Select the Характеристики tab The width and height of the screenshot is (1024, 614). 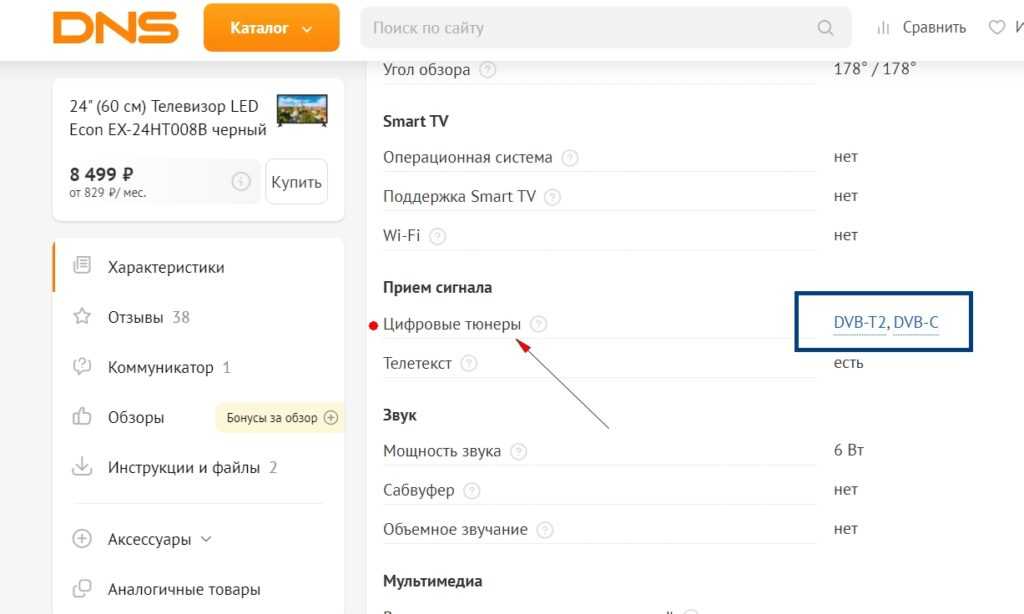click(x=166, y=267)
